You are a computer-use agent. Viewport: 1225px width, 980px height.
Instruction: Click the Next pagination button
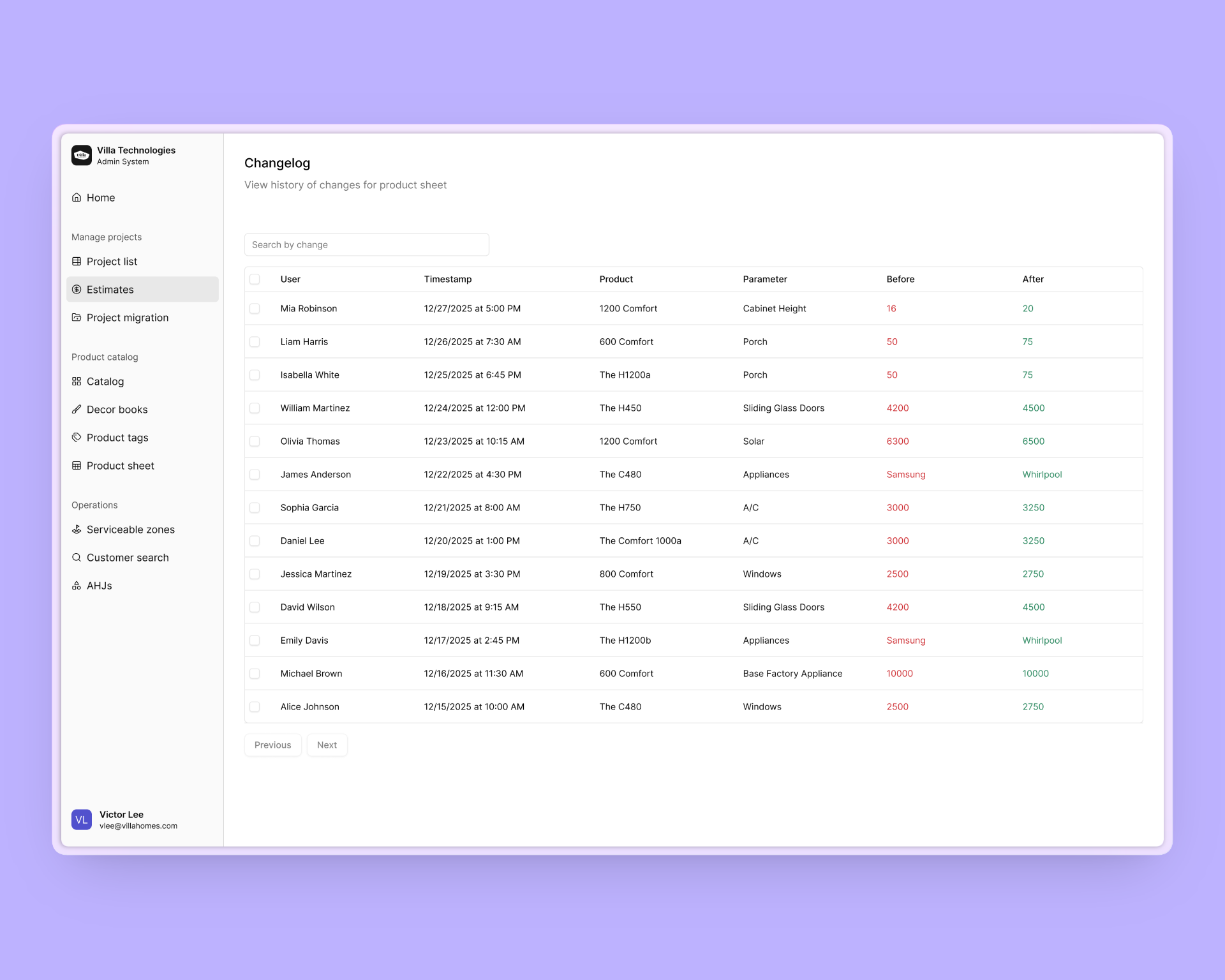[327, 745]
